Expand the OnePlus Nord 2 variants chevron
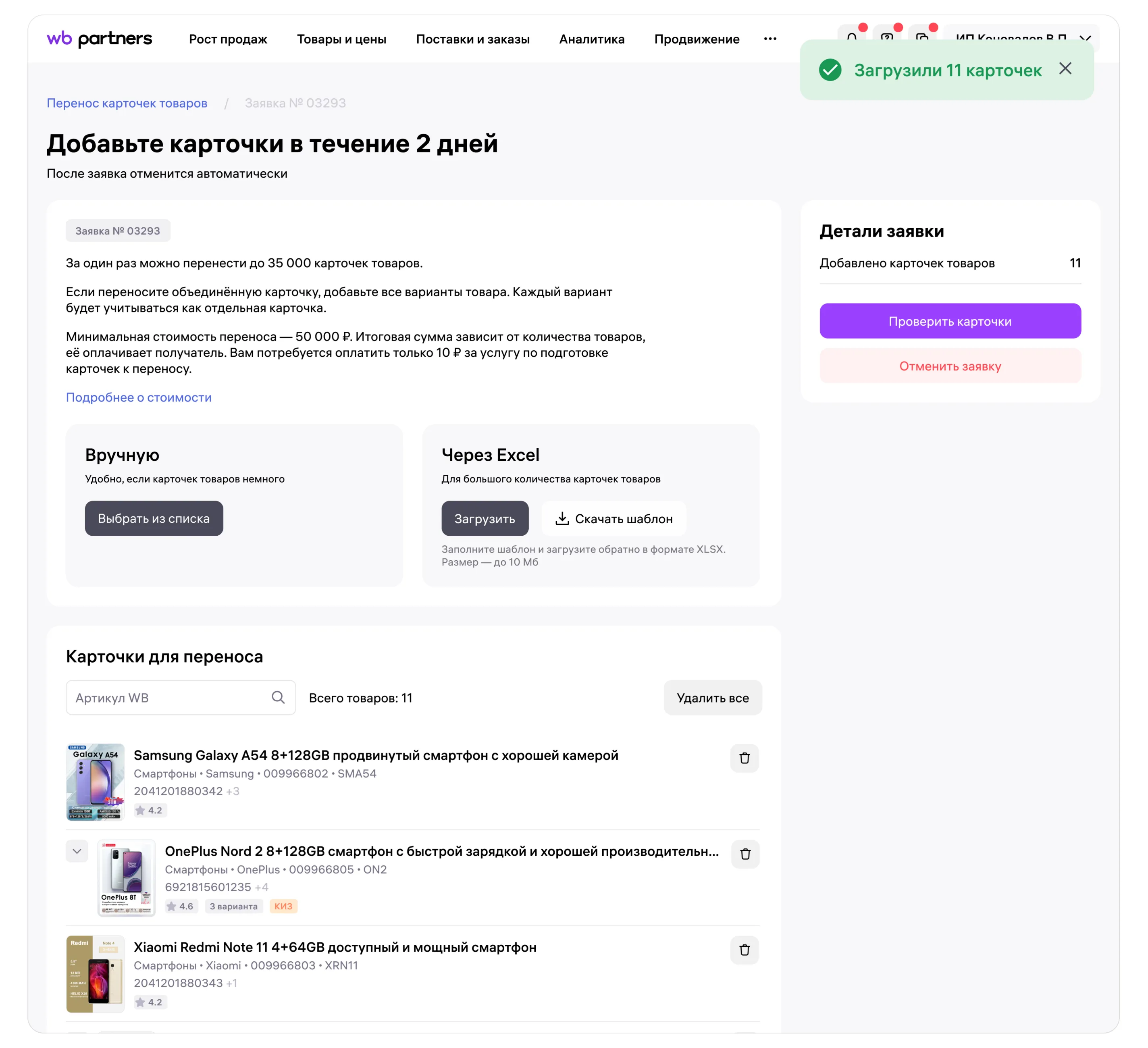The width and height of the screenshot is (1148, 1048). [x=77, y=851]
